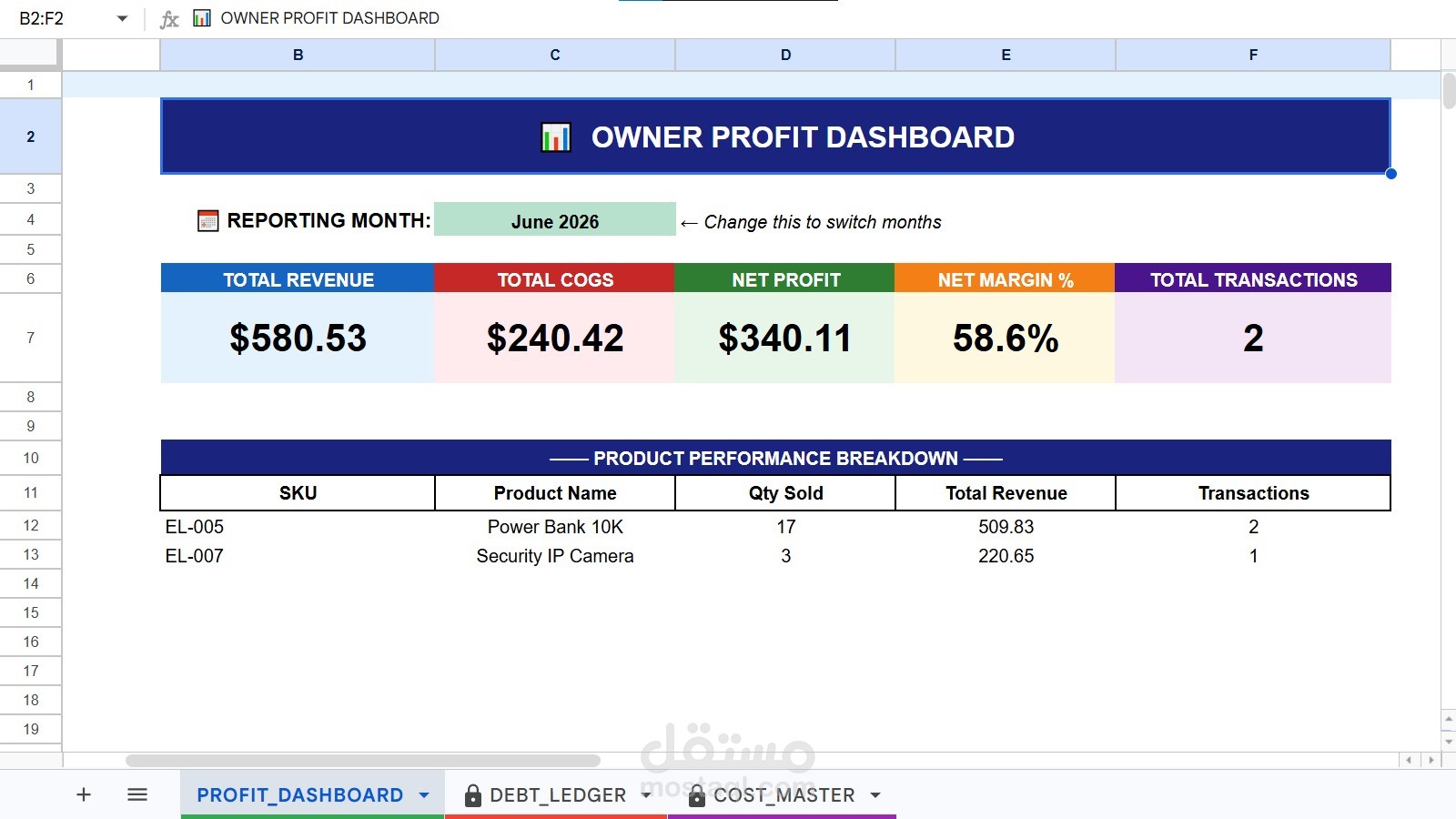Click the SKU column heading

coord(298,492)
